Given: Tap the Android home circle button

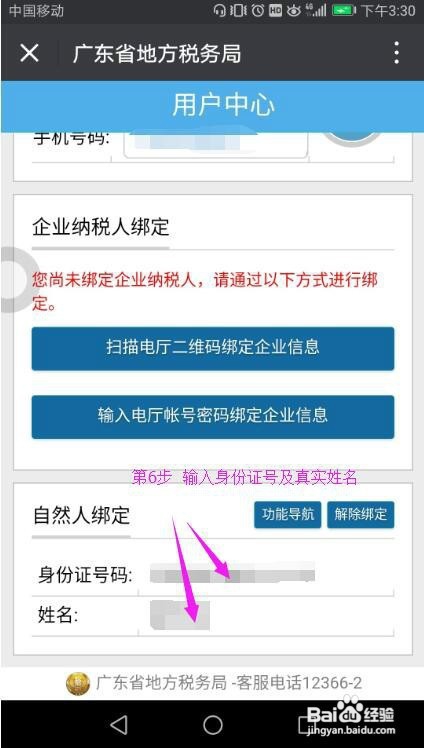Looking at the screenshot, I should 213,725.
